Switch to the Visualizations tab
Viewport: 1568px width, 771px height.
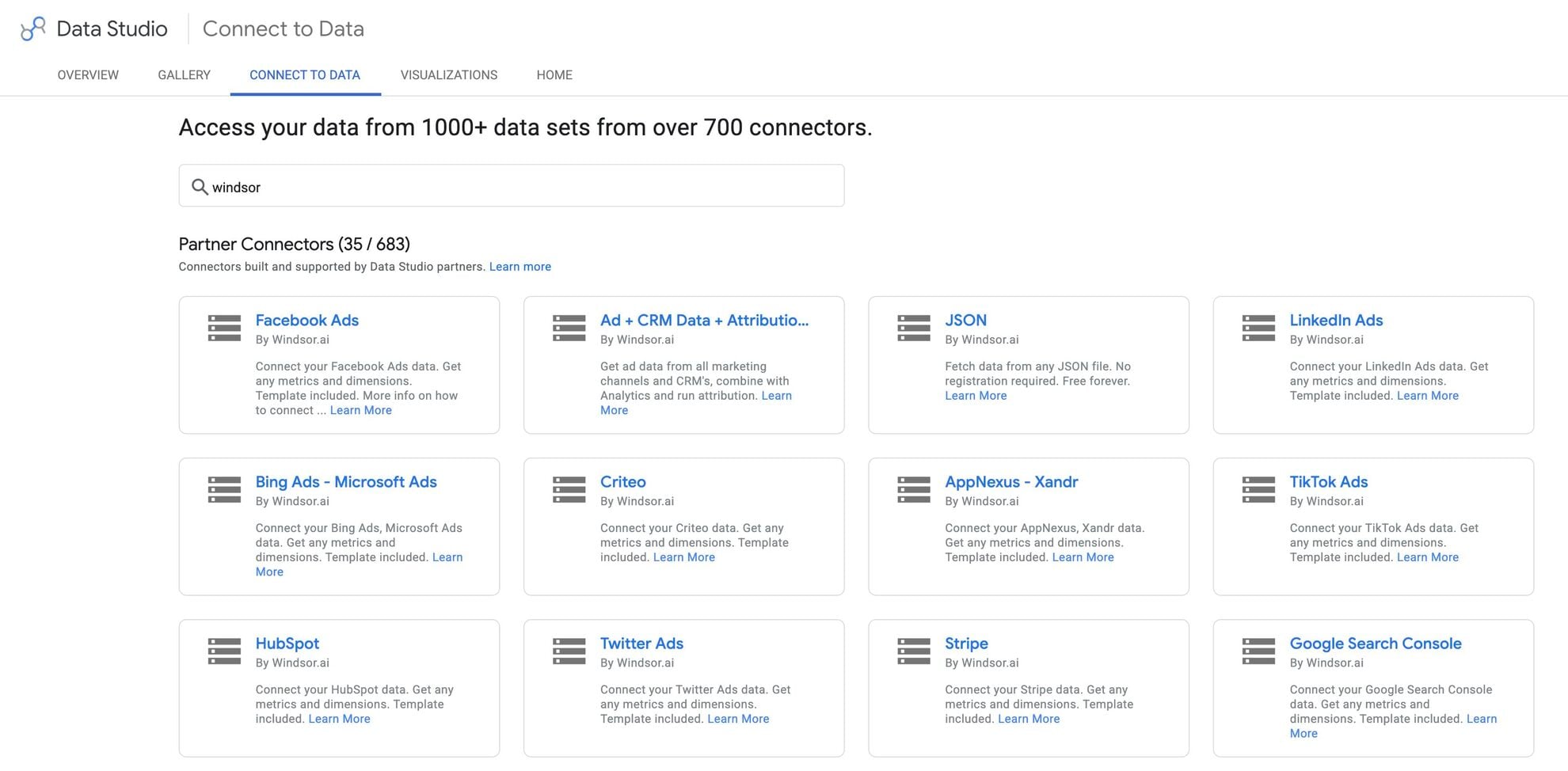tap(449, 74)
